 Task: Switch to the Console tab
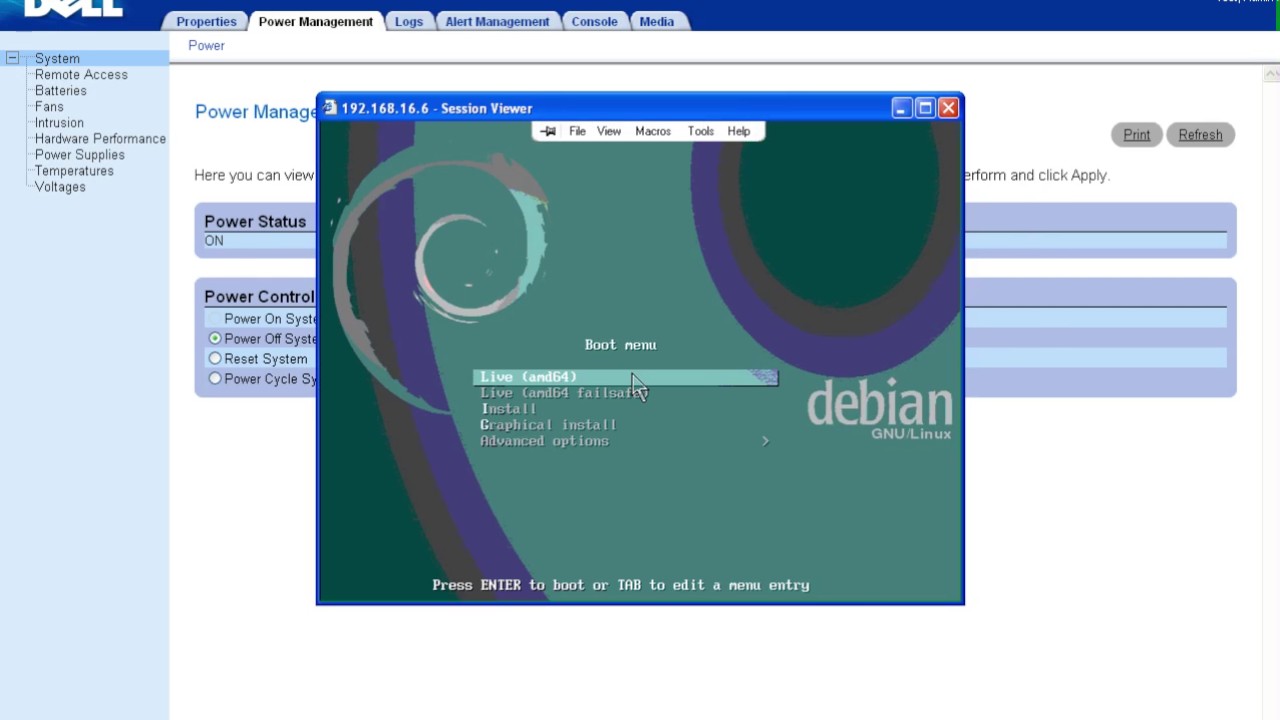pyautogui.click(x=594, y=21)
